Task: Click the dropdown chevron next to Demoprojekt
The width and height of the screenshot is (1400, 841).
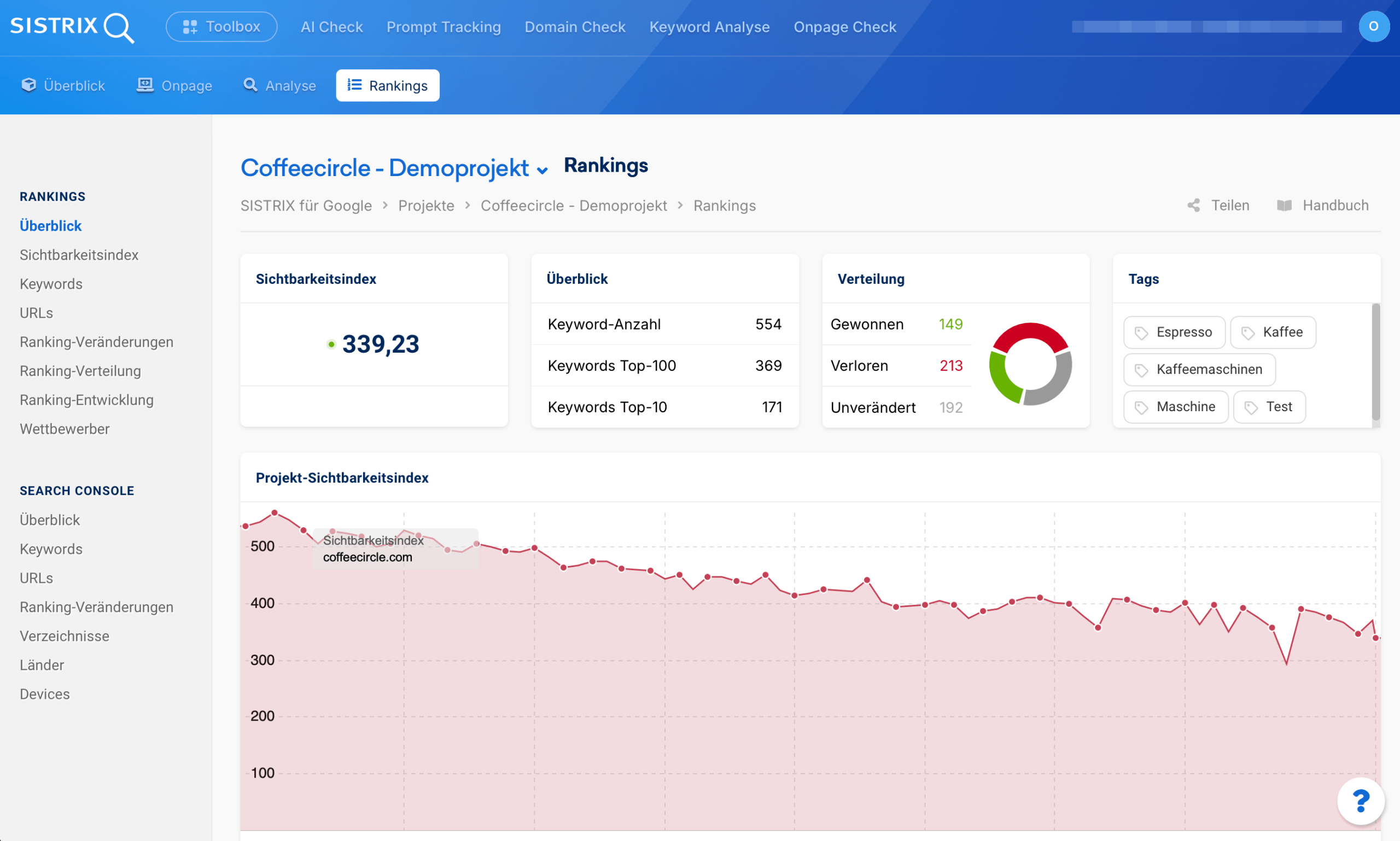Action: pyautogui.click(x=542, y=171)
